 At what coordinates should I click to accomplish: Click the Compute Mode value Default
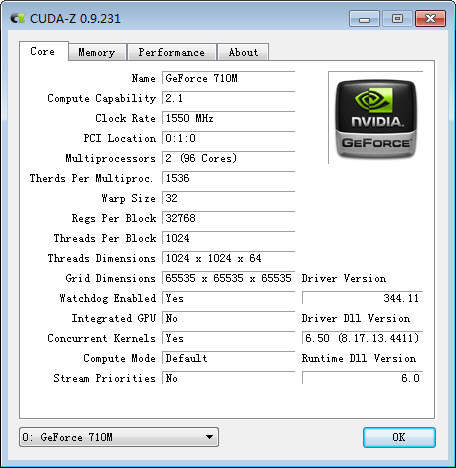coord(229,358)
